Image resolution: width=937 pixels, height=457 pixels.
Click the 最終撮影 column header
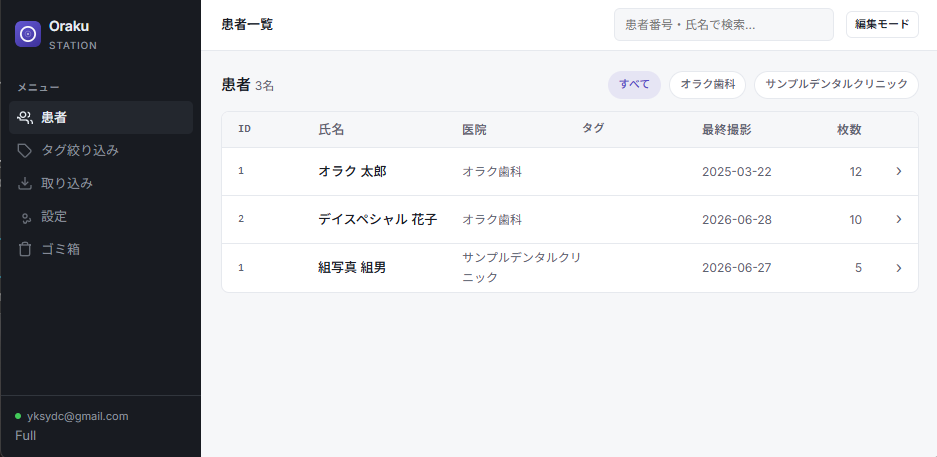click(x=727, y=130)
